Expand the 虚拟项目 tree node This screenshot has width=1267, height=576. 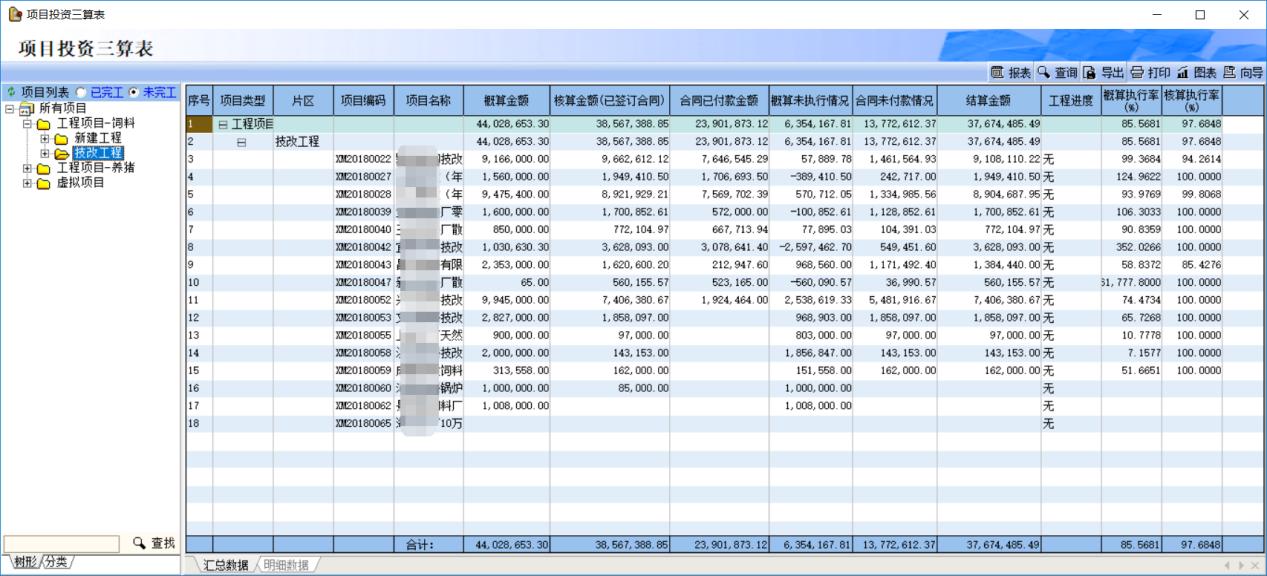click(x=27, y=183)
